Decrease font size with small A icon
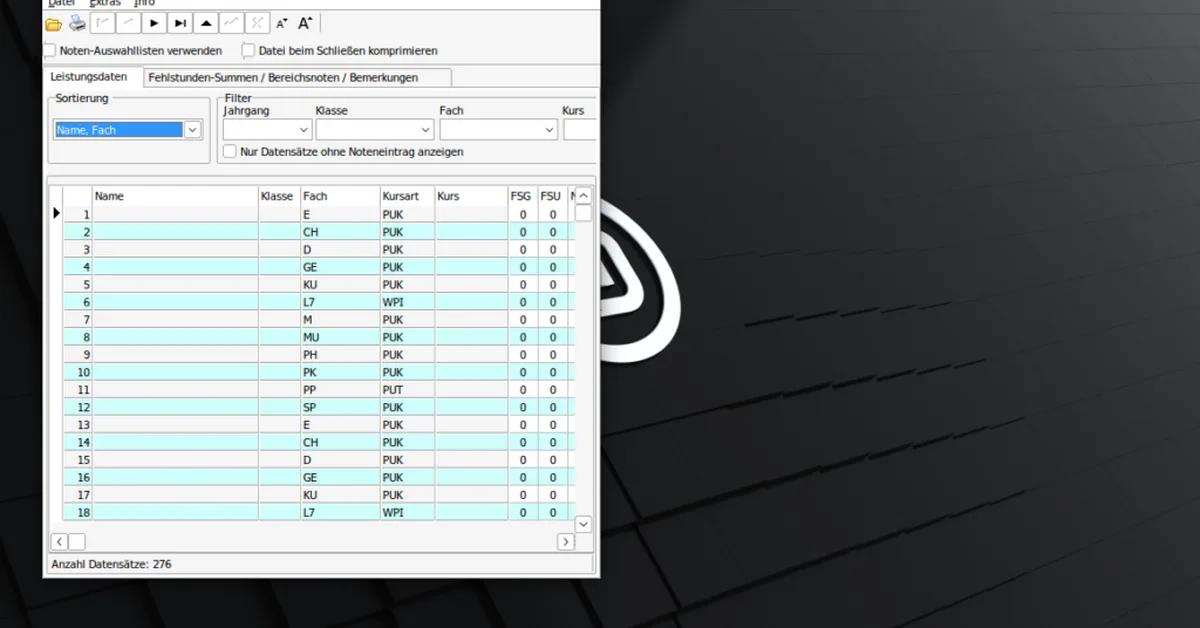The height and width of the screenshot is (628, 1200). [282, 23]
